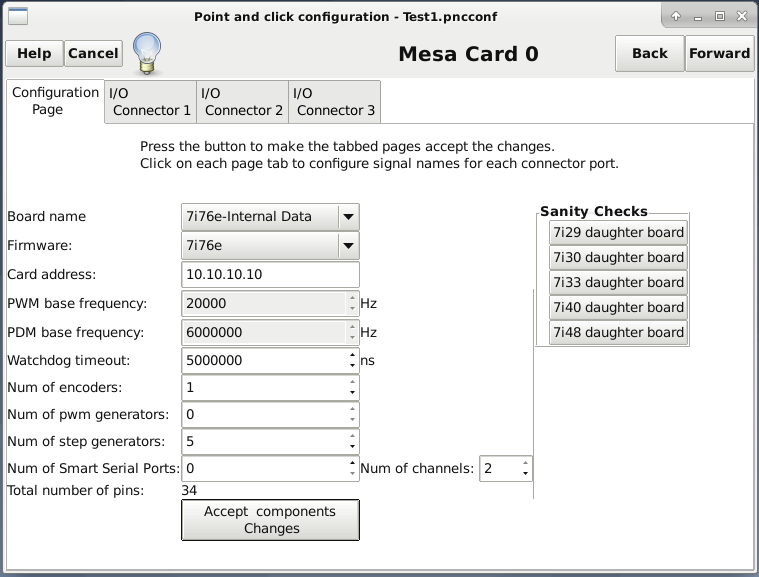Select the I/O Connector 2 tab
759x577 pixels.
[x=242, y=102]
